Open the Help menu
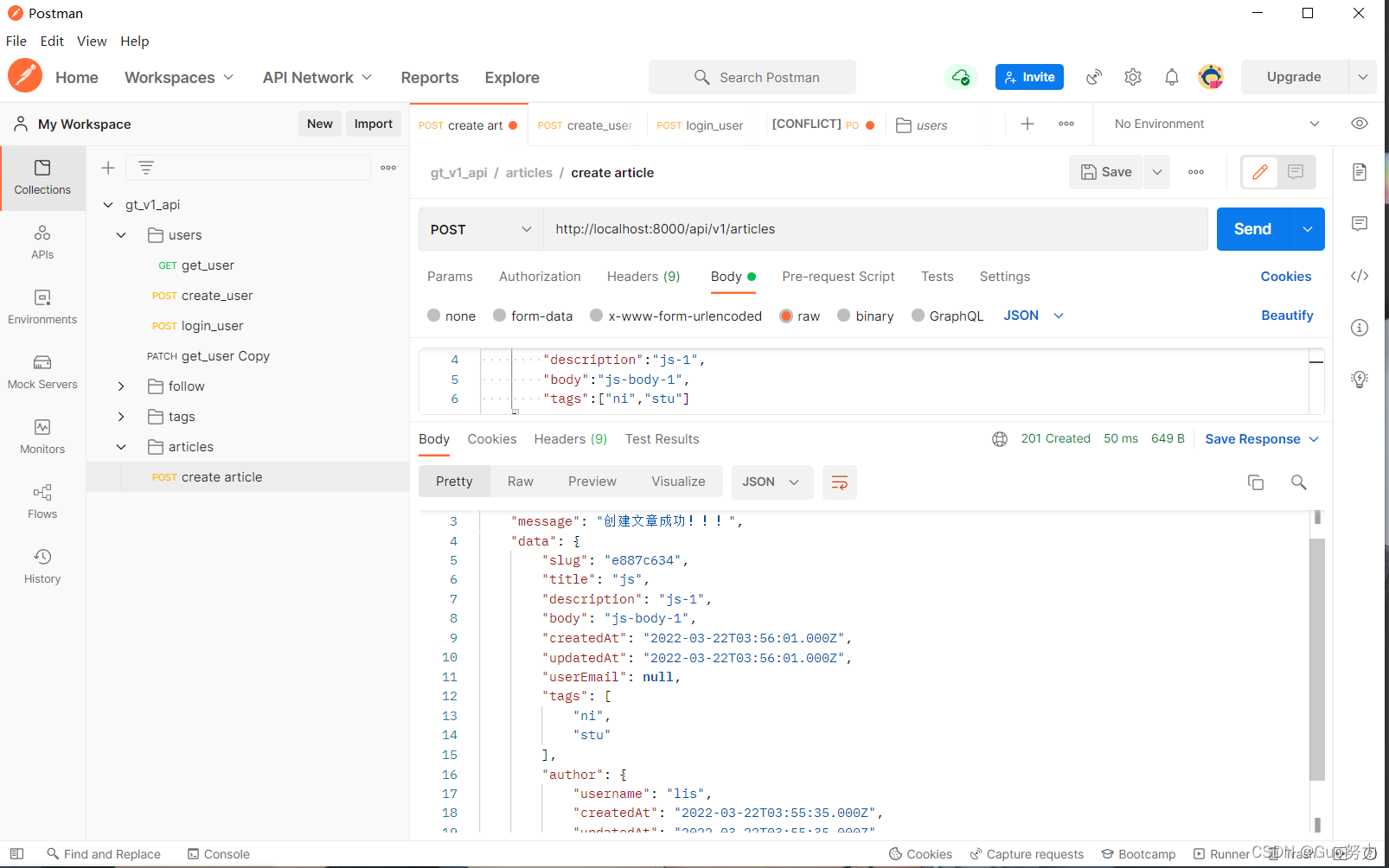1389x868 pixels. point(134,41)
